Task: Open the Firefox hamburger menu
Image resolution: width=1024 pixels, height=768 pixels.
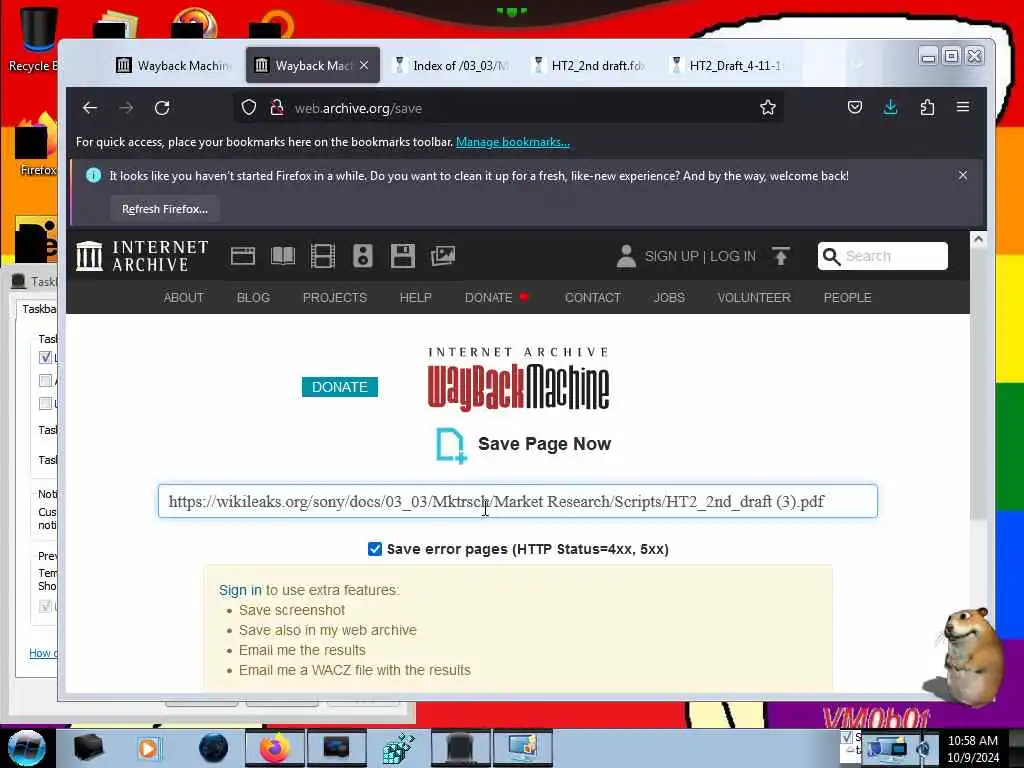Action: (963, 107)
